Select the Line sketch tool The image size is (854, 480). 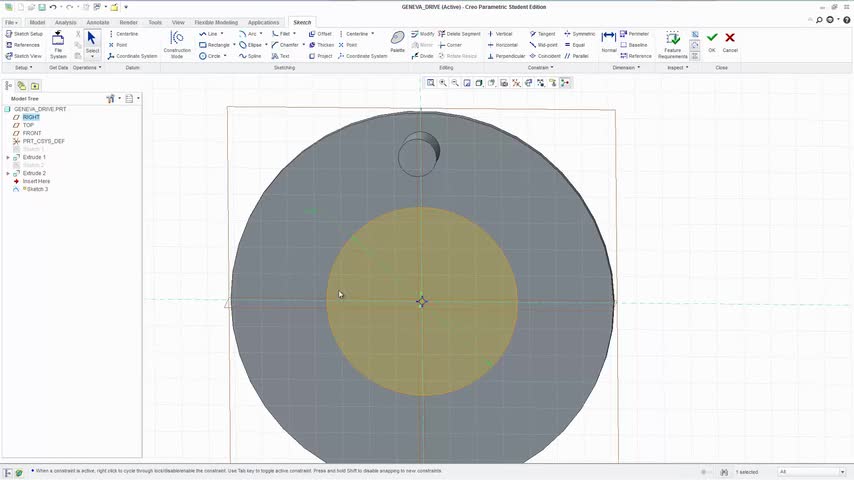208,34
